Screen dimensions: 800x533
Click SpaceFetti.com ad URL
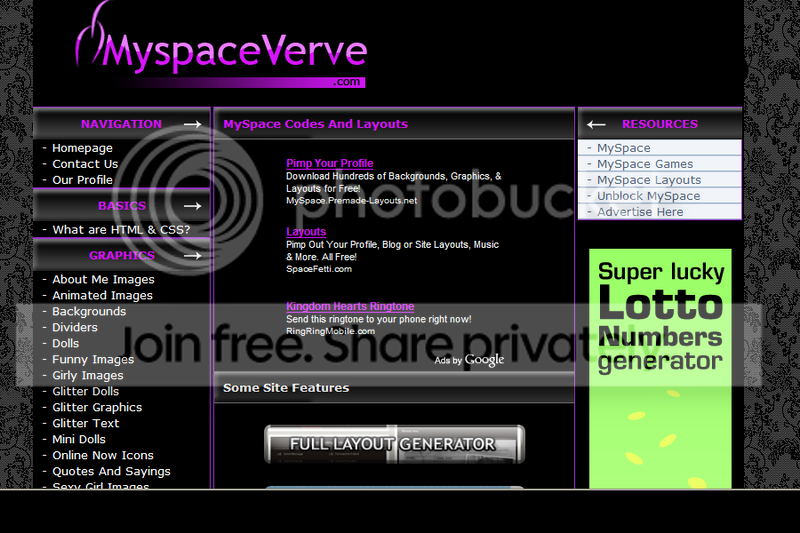click(319, 269)
